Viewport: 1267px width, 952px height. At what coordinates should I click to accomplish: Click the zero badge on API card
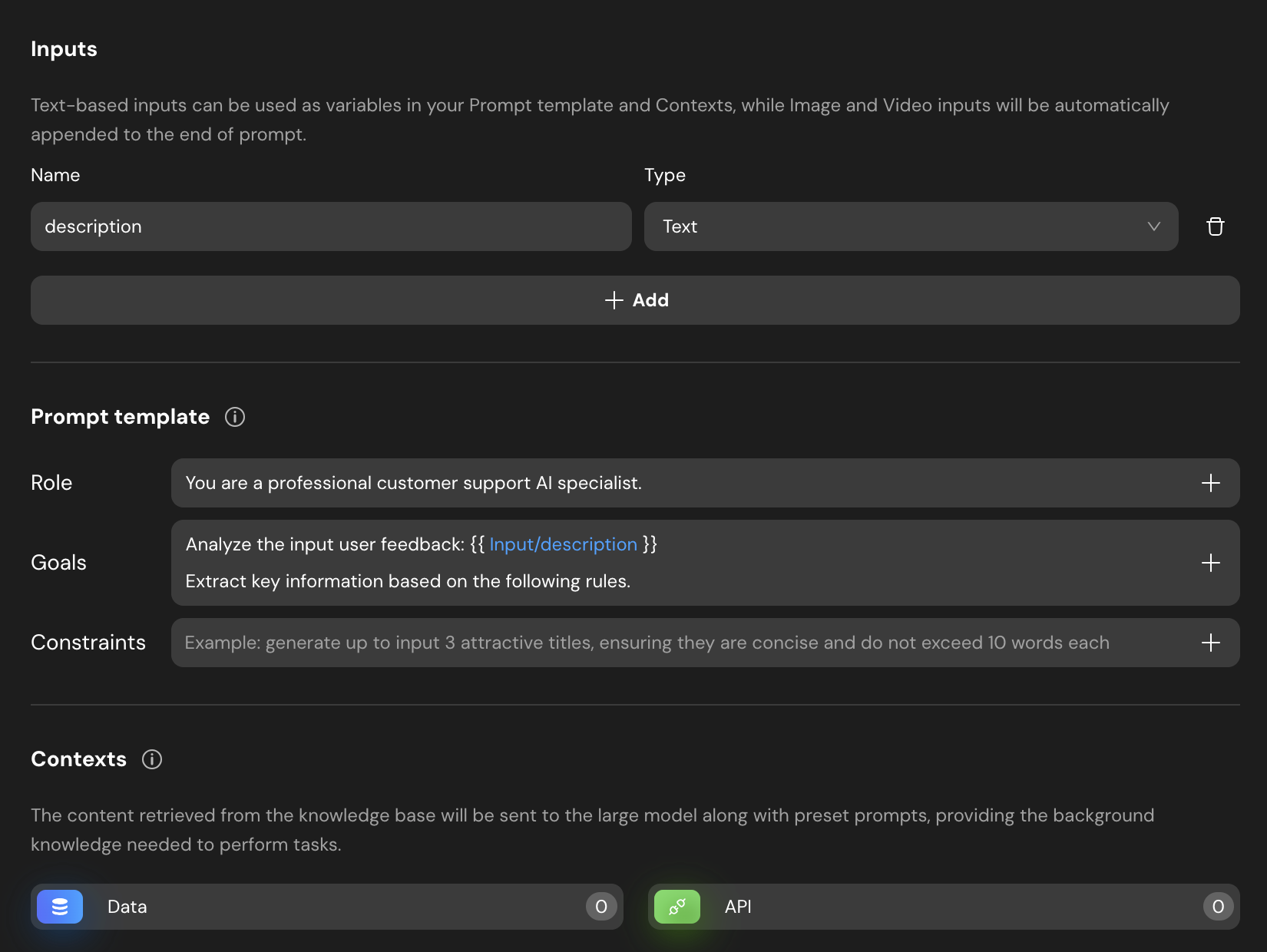[1218, 907]
